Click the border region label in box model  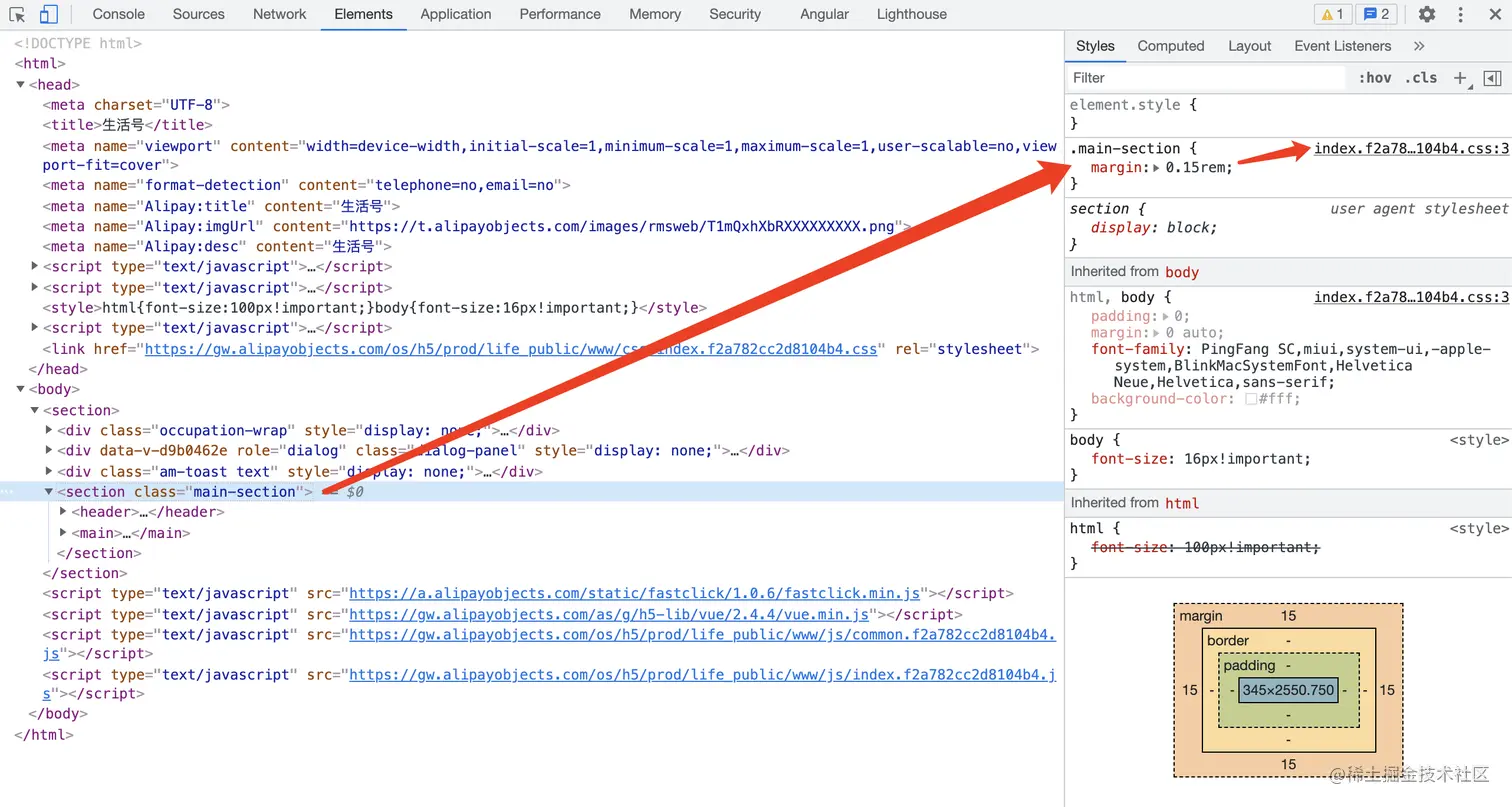[1228, 640]
